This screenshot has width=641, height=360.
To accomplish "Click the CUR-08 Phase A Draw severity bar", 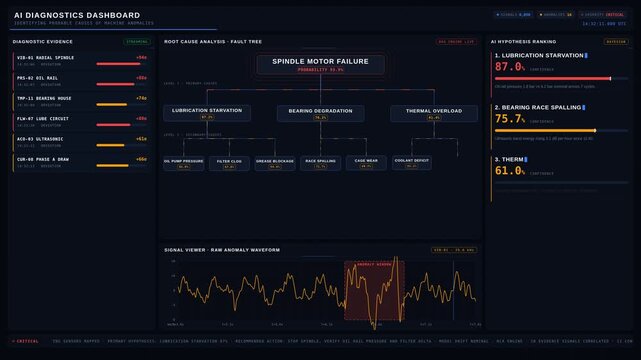I will [121, 166].
